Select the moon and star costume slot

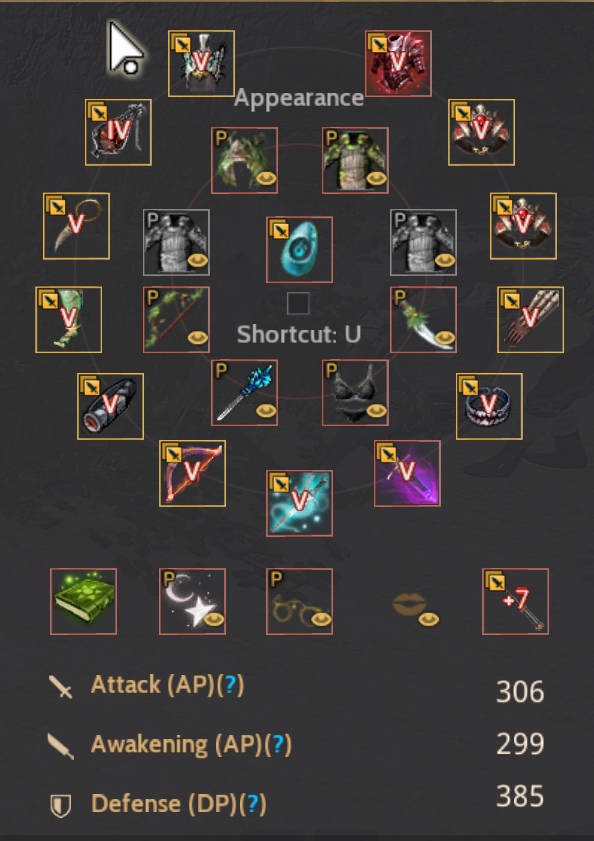click(x=192, y=601)
